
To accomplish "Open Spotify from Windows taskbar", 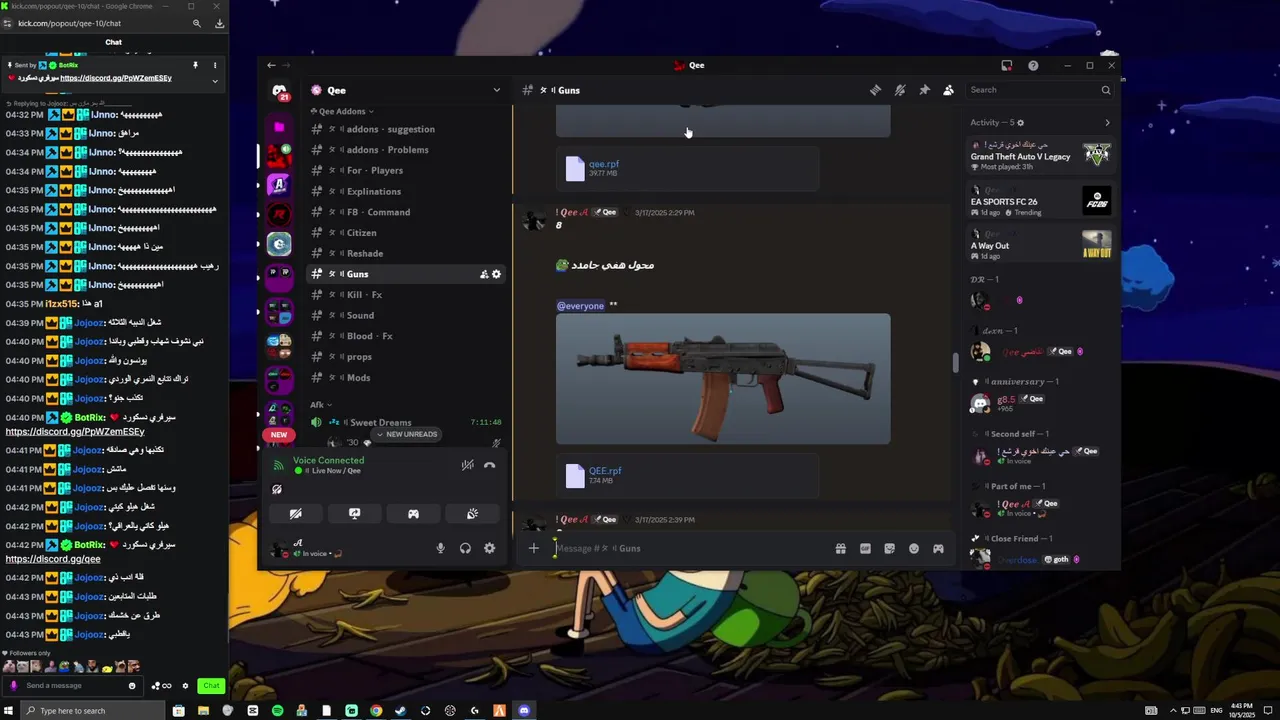I will click(x=277, y=711).
